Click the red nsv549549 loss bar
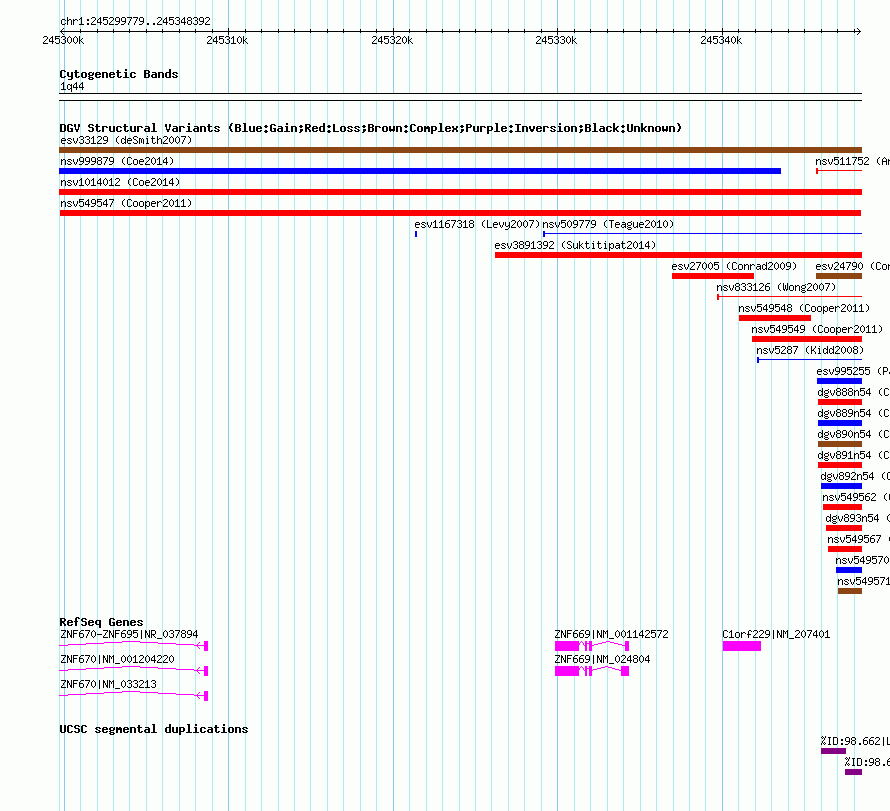The image size is (890, 811). click(x=807, y=339)
